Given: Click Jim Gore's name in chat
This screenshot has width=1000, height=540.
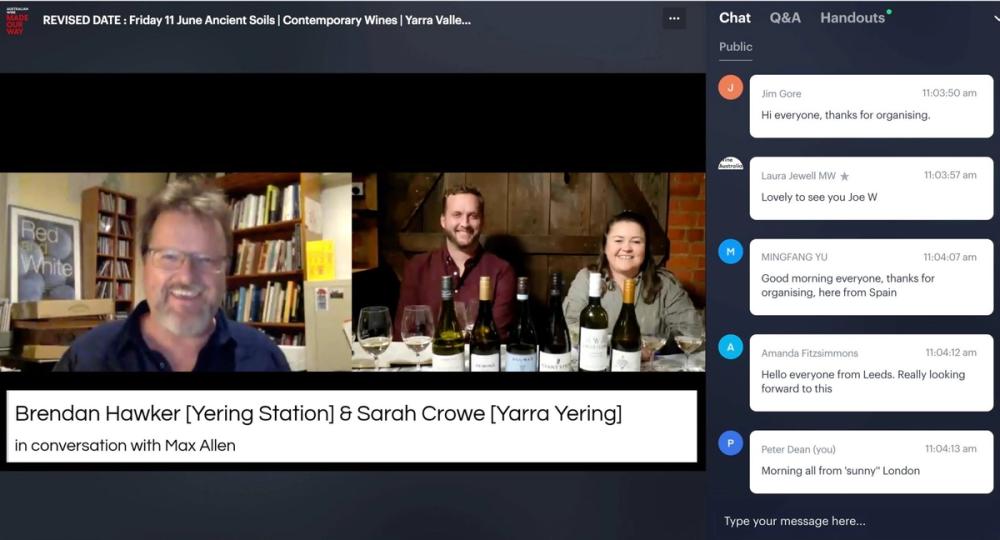Looking at the screenshot, I should [781, 94].
